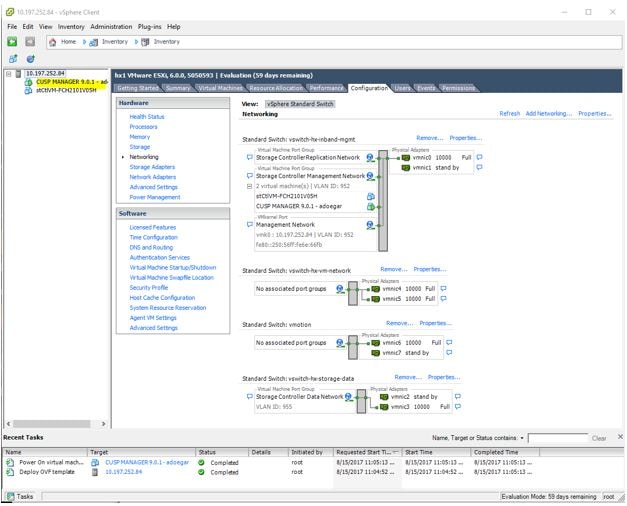
Task: Click the vmnic0 info bubble icon
Action: point(479,157)
